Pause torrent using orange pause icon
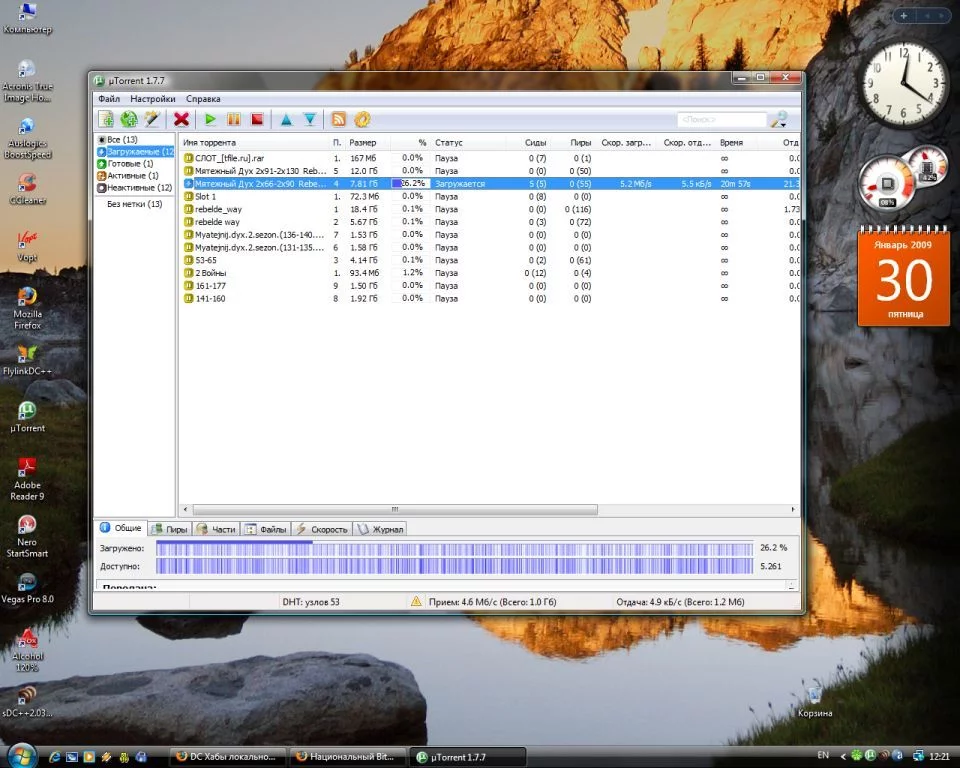The width and height of the screenshot is (960, 768). tap(234, 119)
